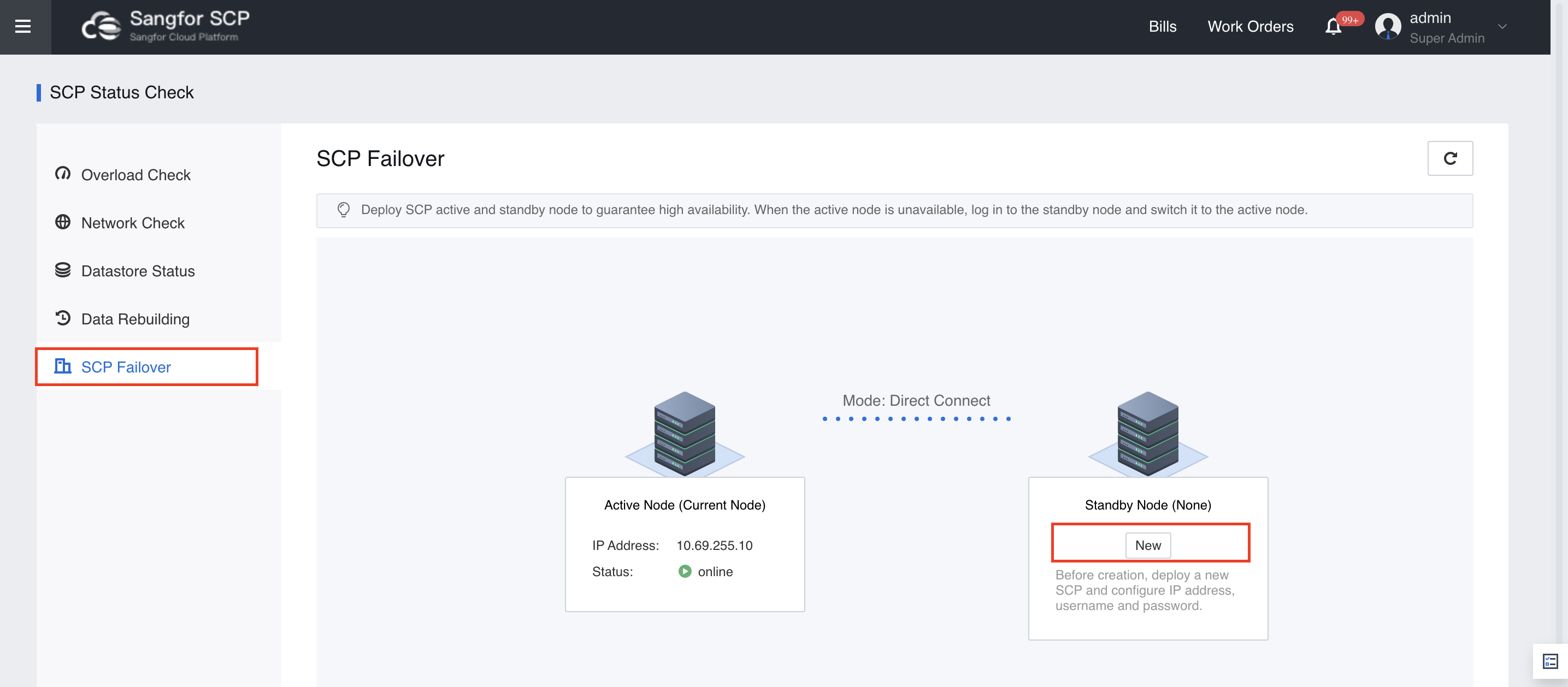The image size is (1568, 687).
Task: Click the Standby Node (None) title
Action: pyautogui.click(x=1148, y=505)
